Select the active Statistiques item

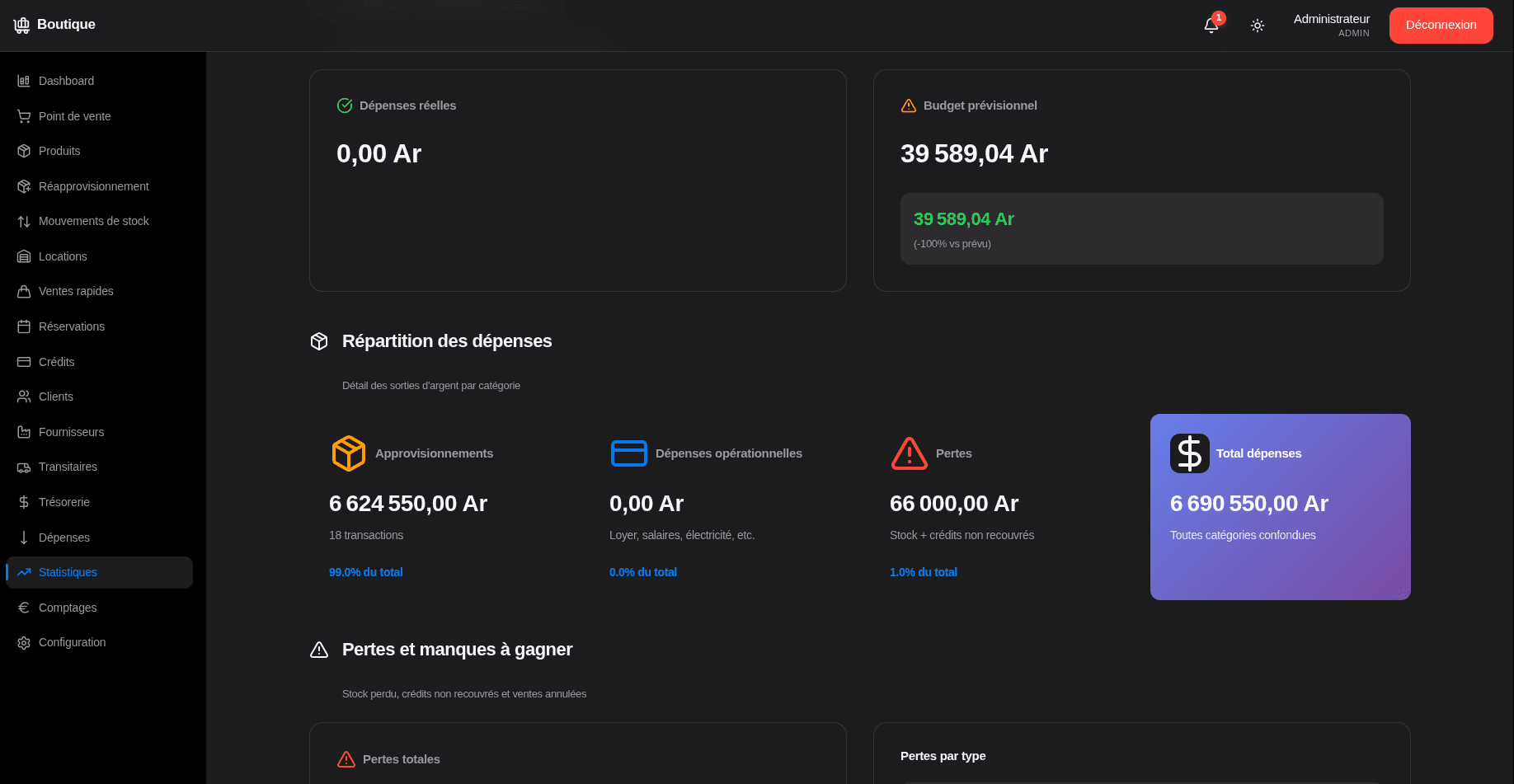click(x=100, y=572)
